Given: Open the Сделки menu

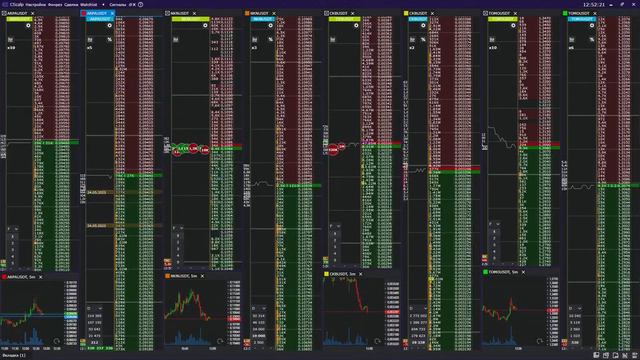Looking at the screenshot, I should coord(71,4).
